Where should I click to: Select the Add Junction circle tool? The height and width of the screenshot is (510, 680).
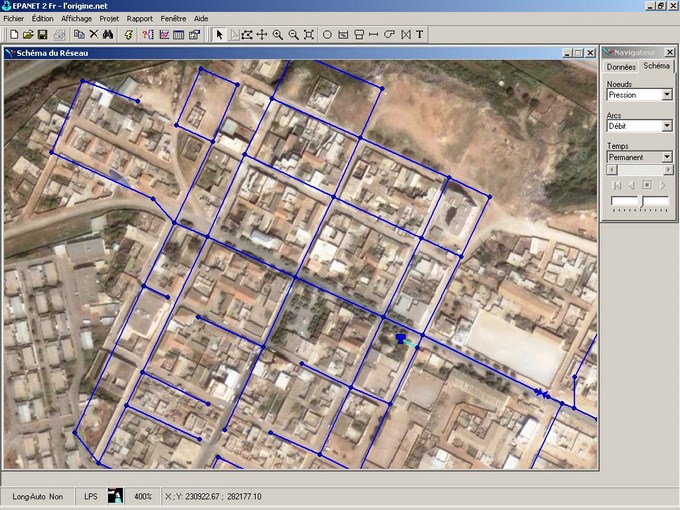point(327,34)
